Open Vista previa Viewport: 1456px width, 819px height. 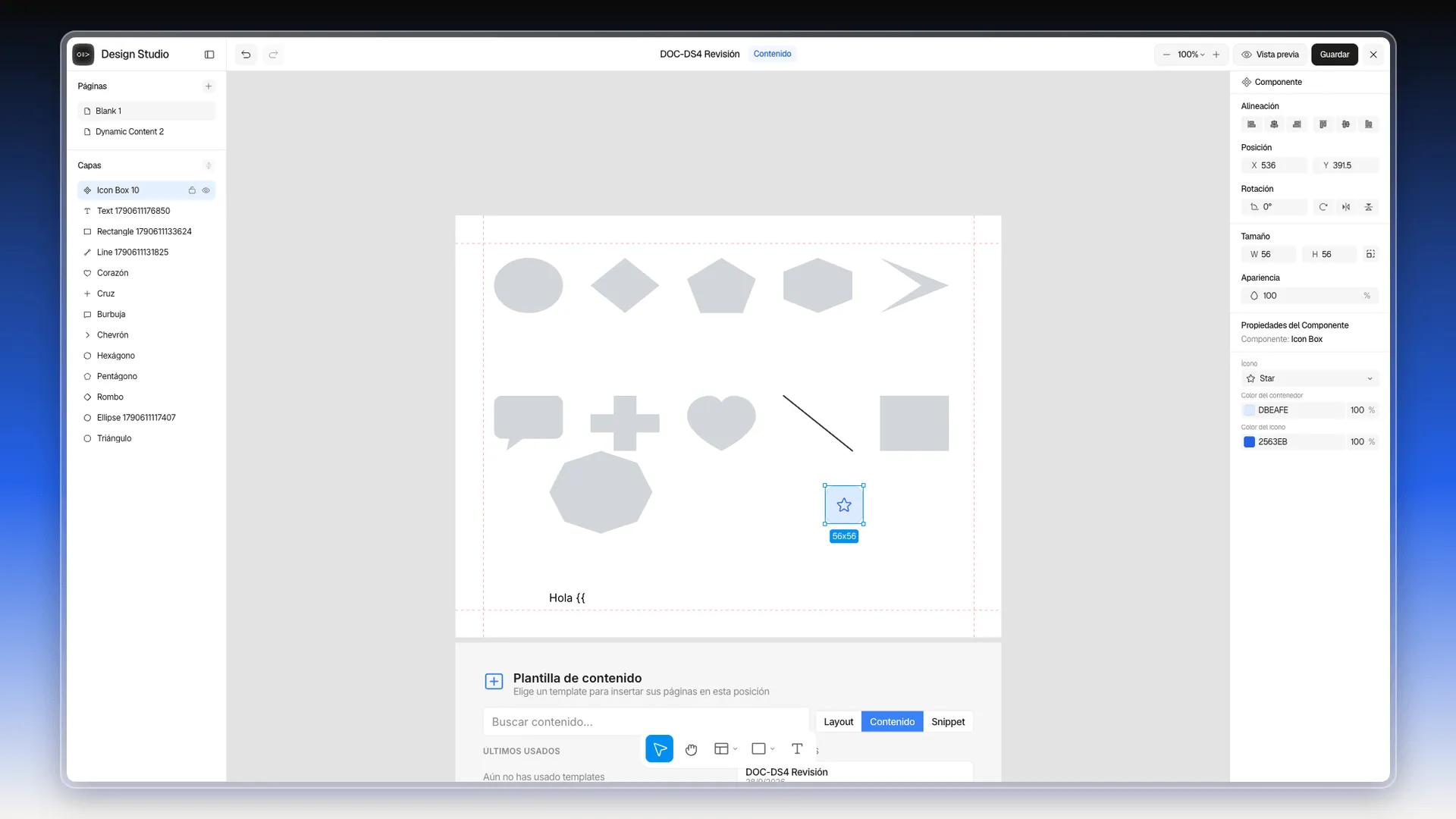(x=1270, y=55)
